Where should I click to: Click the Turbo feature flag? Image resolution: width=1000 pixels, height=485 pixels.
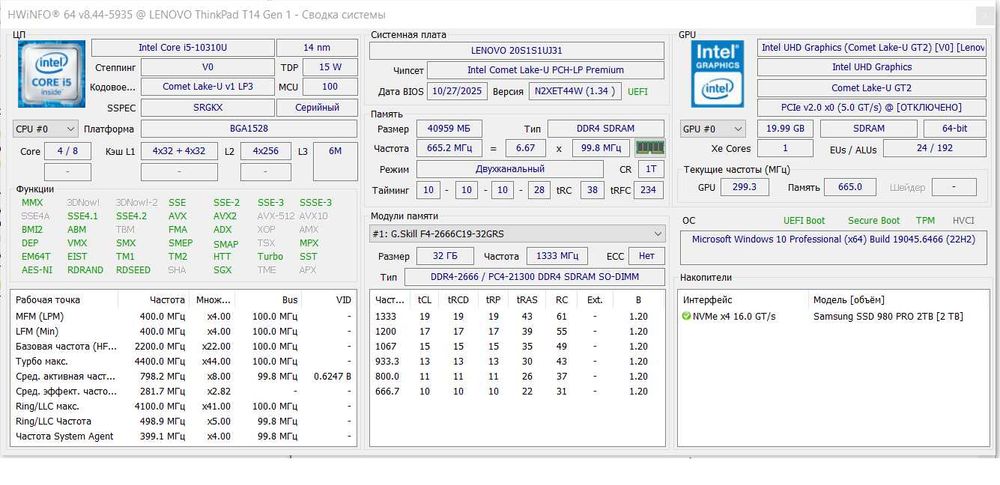pos(270,257)
